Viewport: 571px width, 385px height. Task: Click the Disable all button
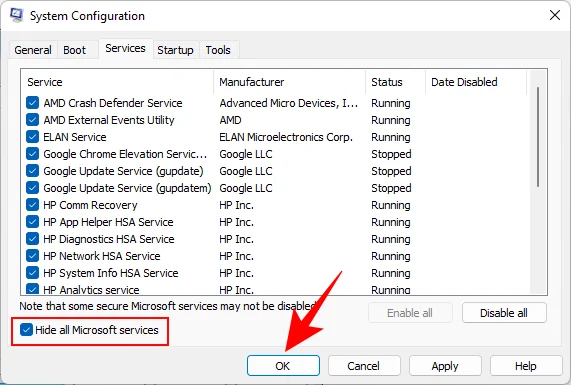[x=504, y=313]
